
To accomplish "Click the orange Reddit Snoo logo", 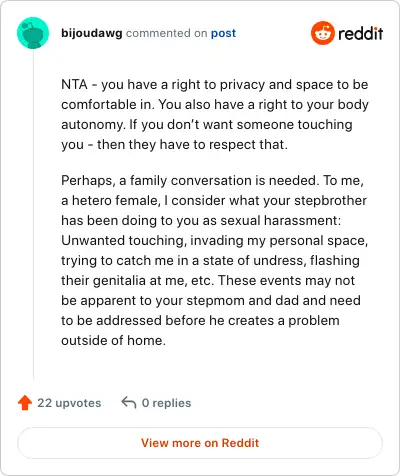I will (322, 33).
